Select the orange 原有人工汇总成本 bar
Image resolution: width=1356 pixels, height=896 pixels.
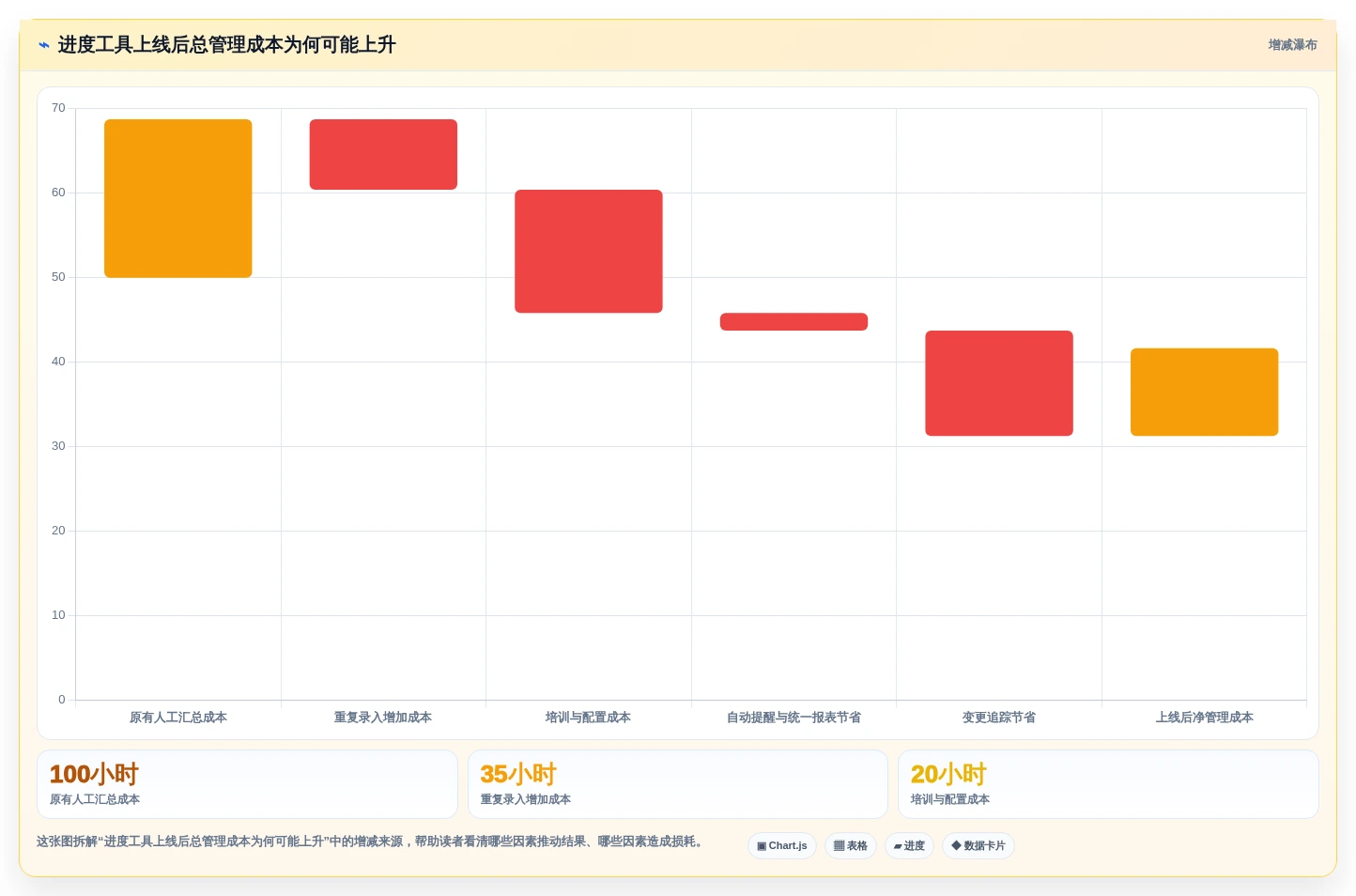pyautogui.click(x=178, y=198)
